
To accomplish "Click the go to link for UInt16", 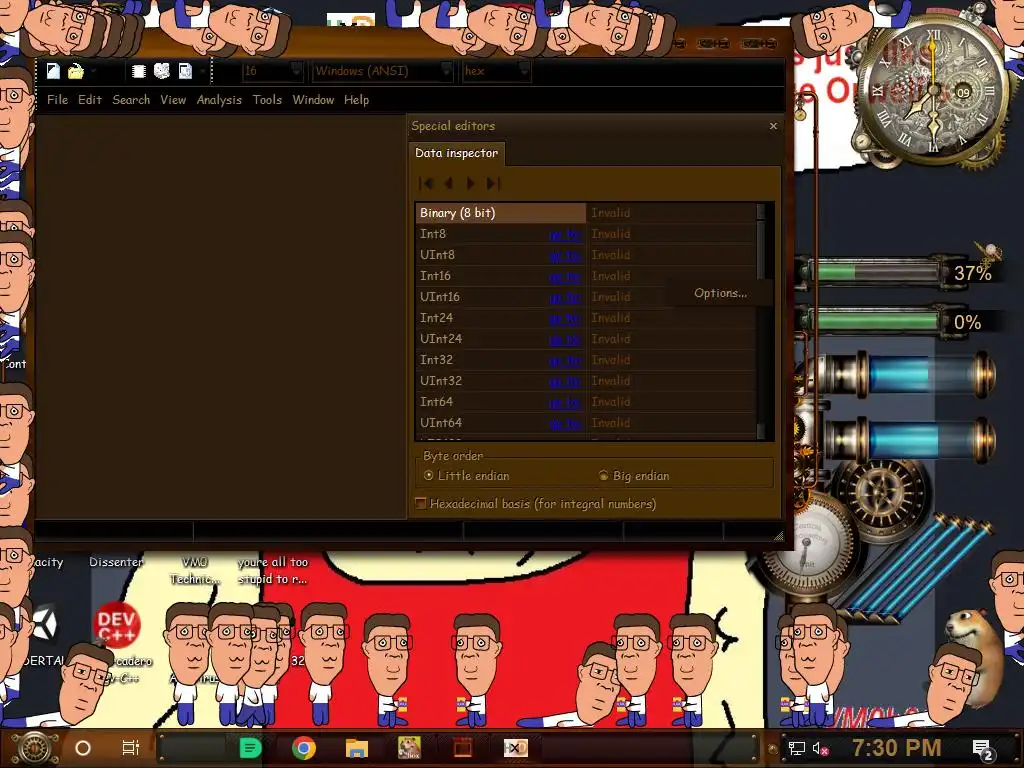I will click(565, 297).
